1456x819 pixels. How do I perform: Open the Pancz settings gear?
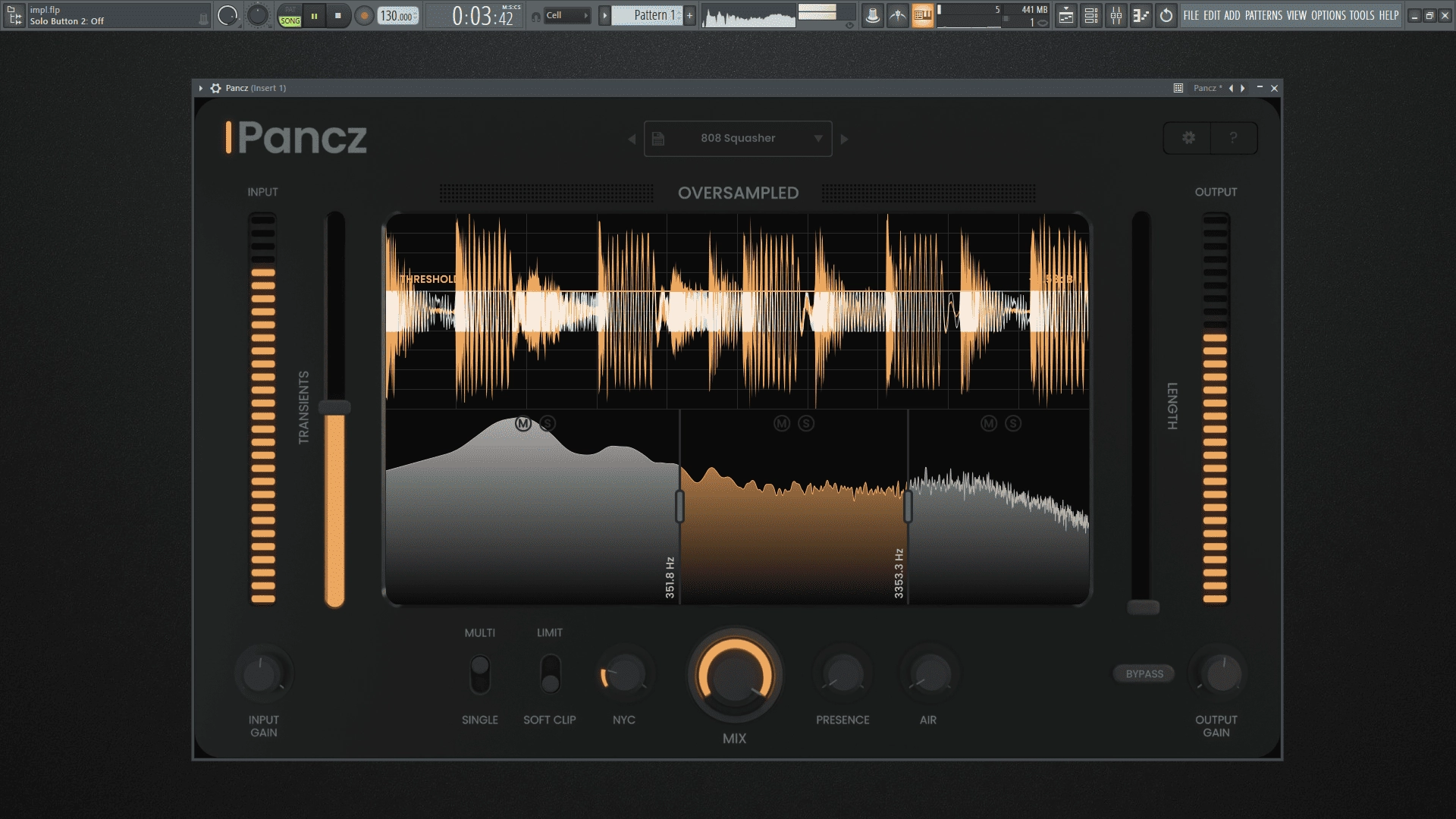[1188, 138]
